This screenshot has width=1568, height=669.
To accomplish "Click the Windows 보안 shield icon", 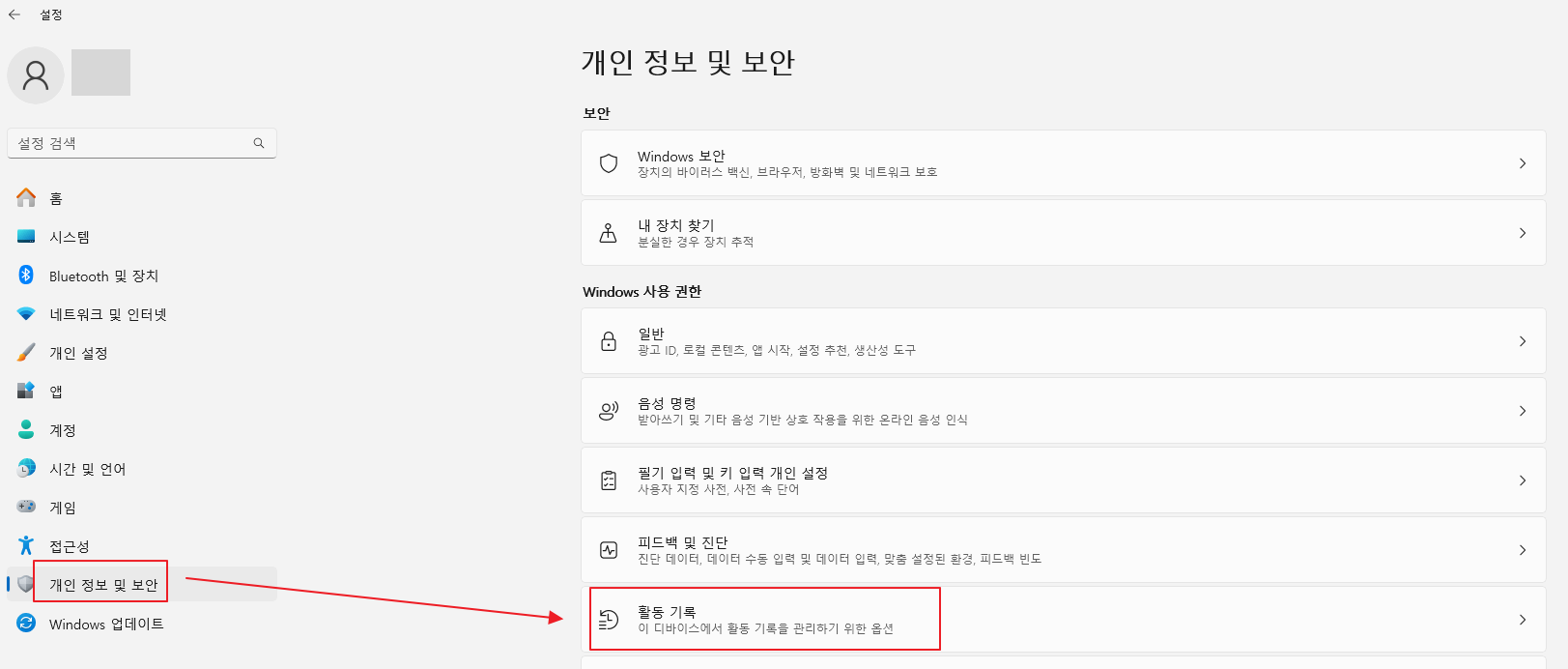I will click(x=609, y=163).
